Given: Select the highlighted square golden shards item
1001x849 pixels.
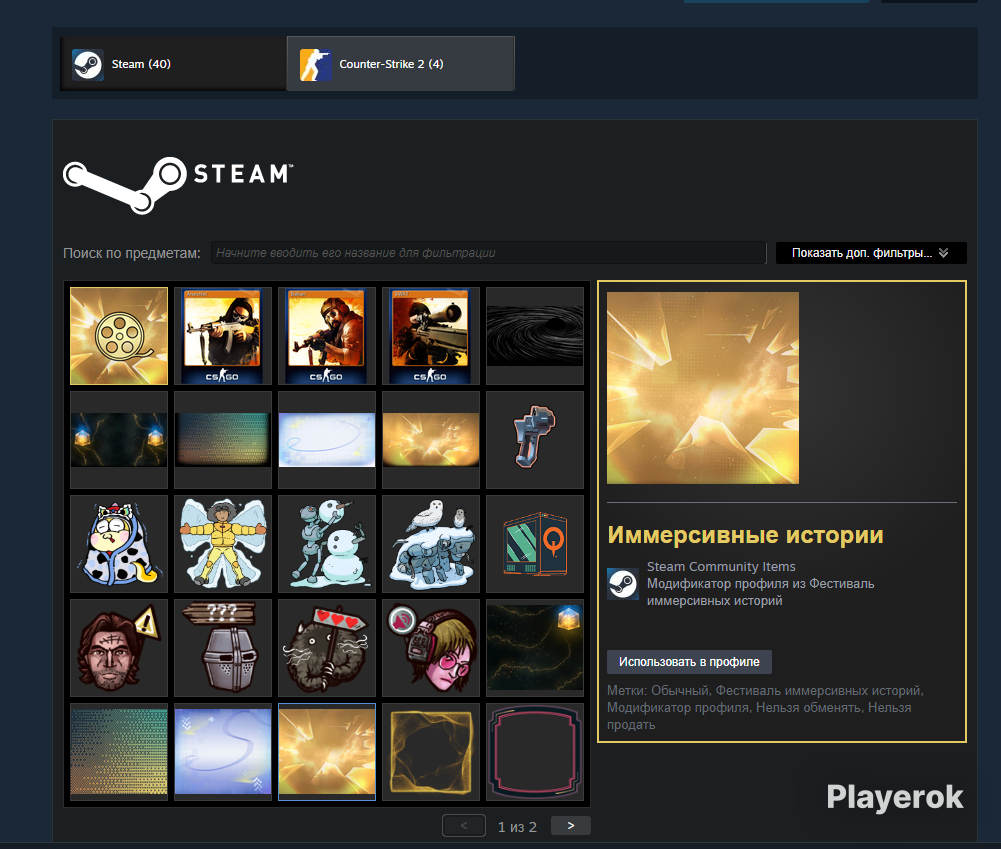Looking at the screenshot, I should 327,752.
